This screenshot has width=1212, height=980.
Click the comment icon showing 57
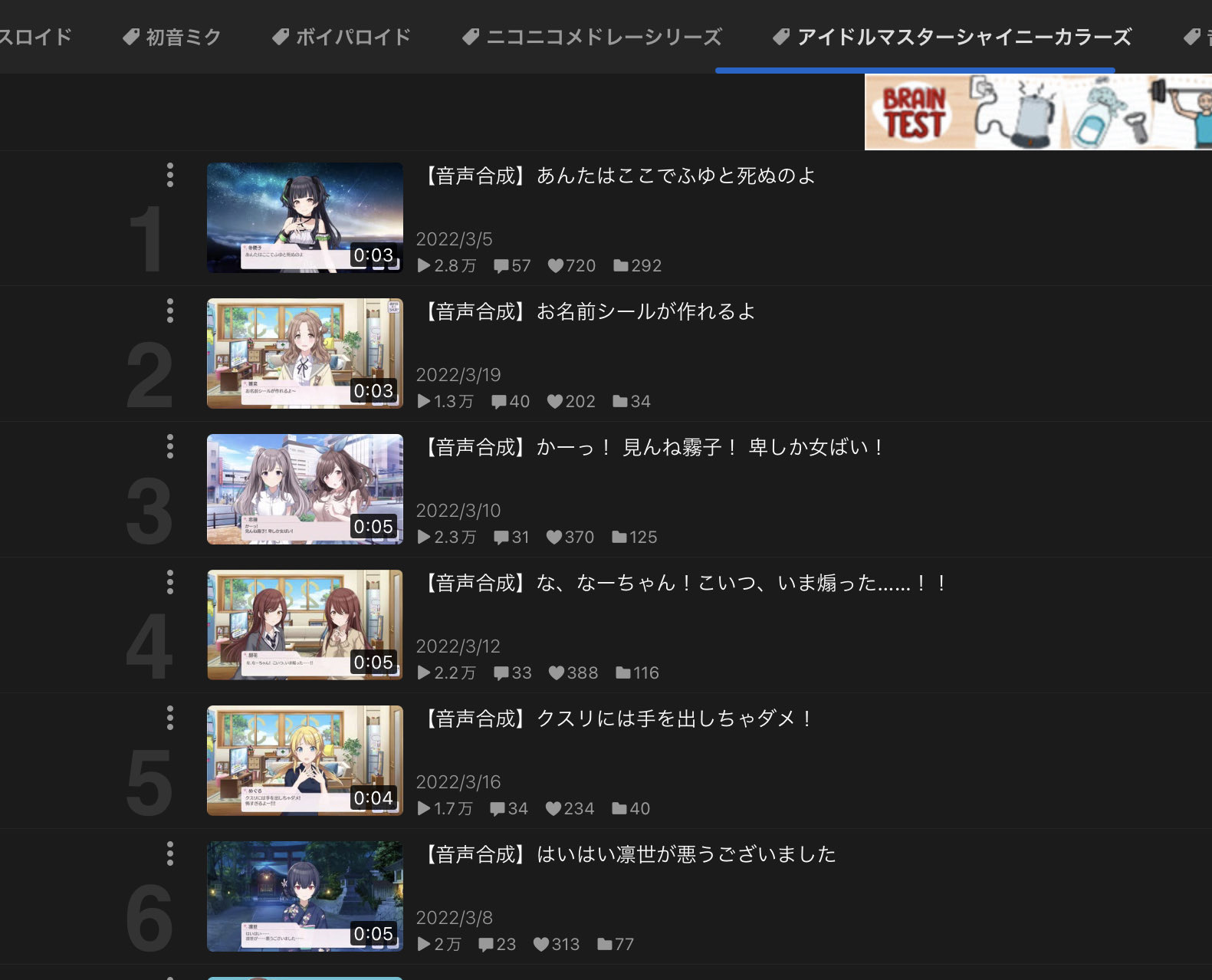(501, 265)
